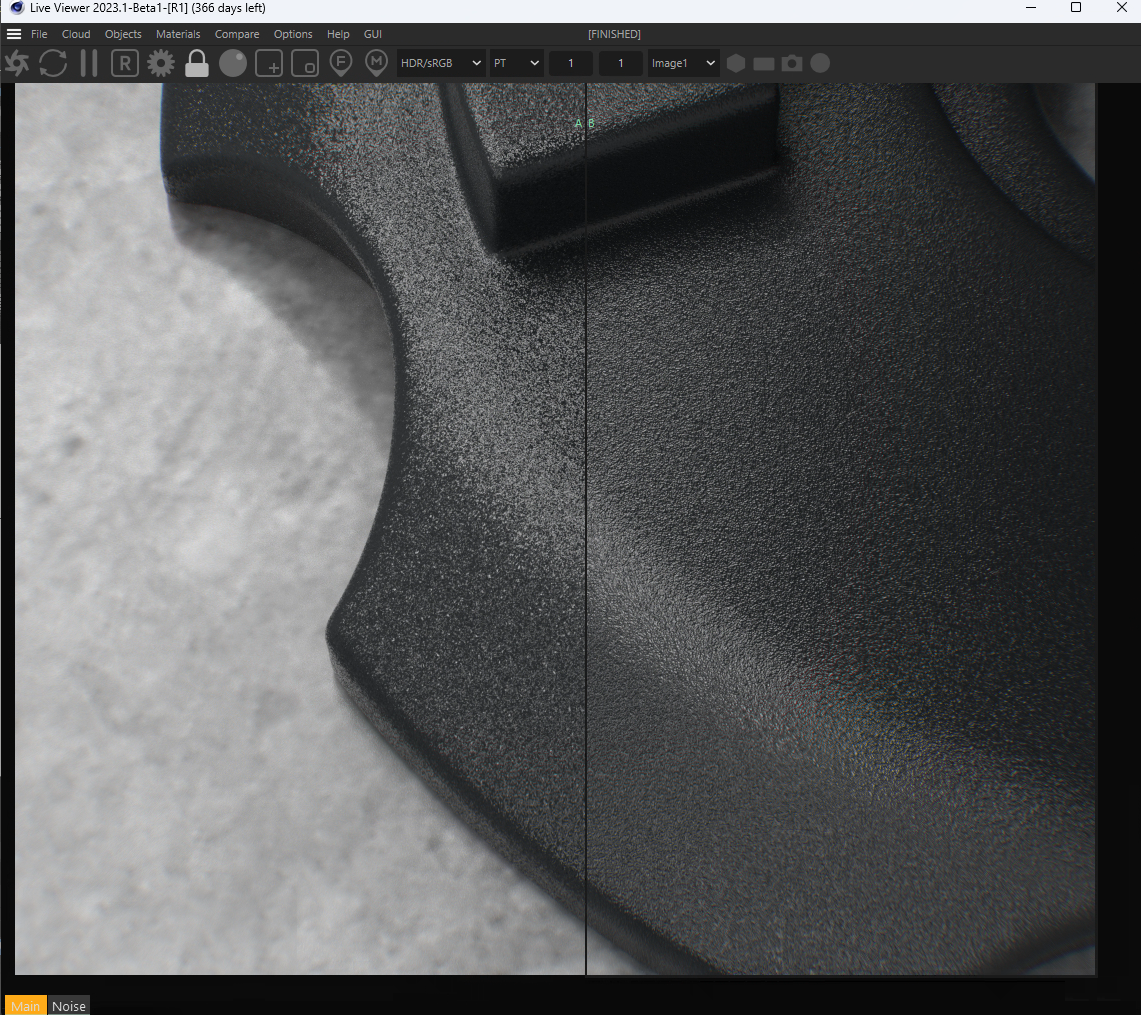
Task: Click the [FINISHED] render status text
Action: [614, 34]
